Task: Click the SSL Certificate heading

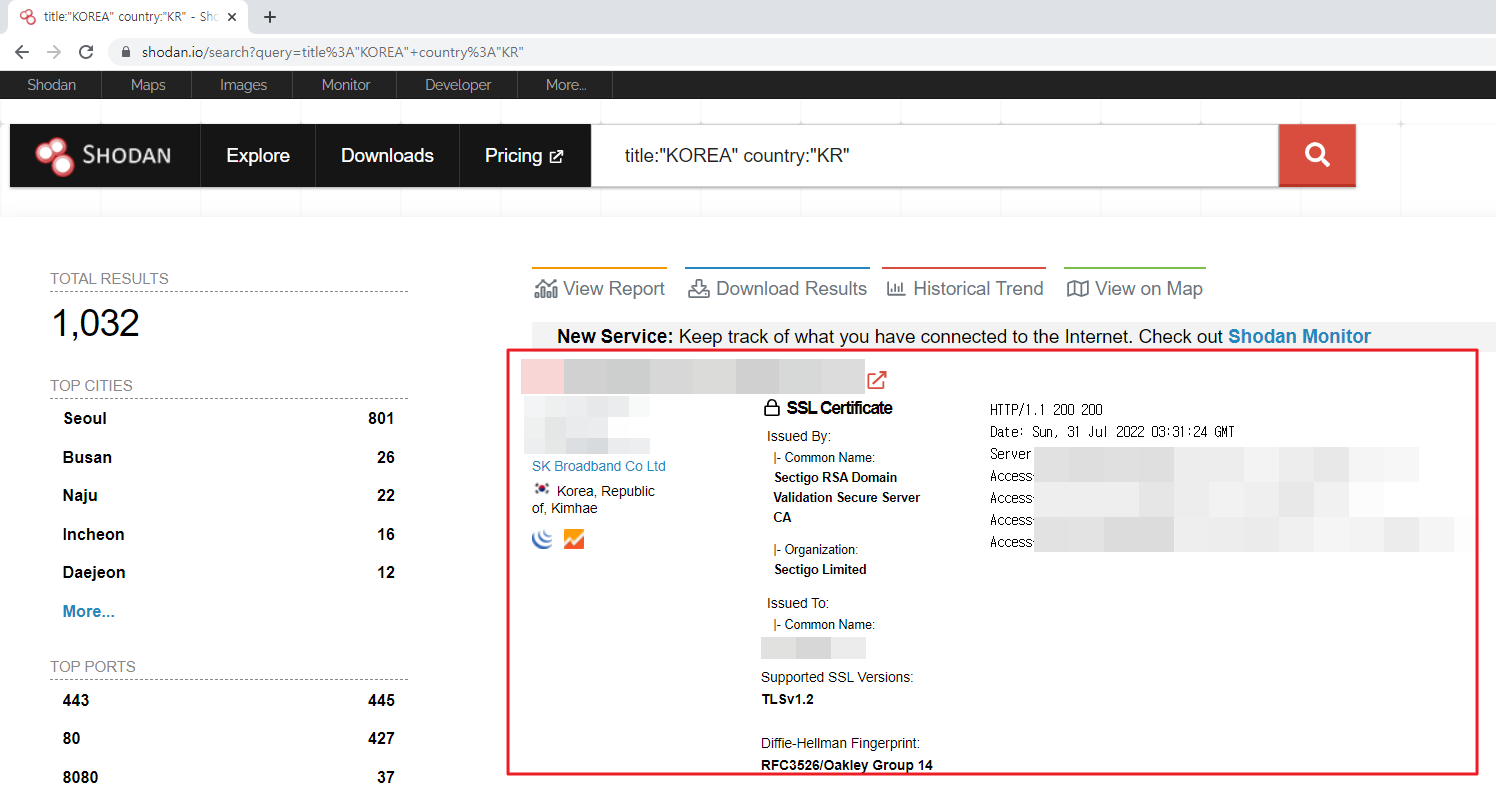Action: [x=839, y=408]
